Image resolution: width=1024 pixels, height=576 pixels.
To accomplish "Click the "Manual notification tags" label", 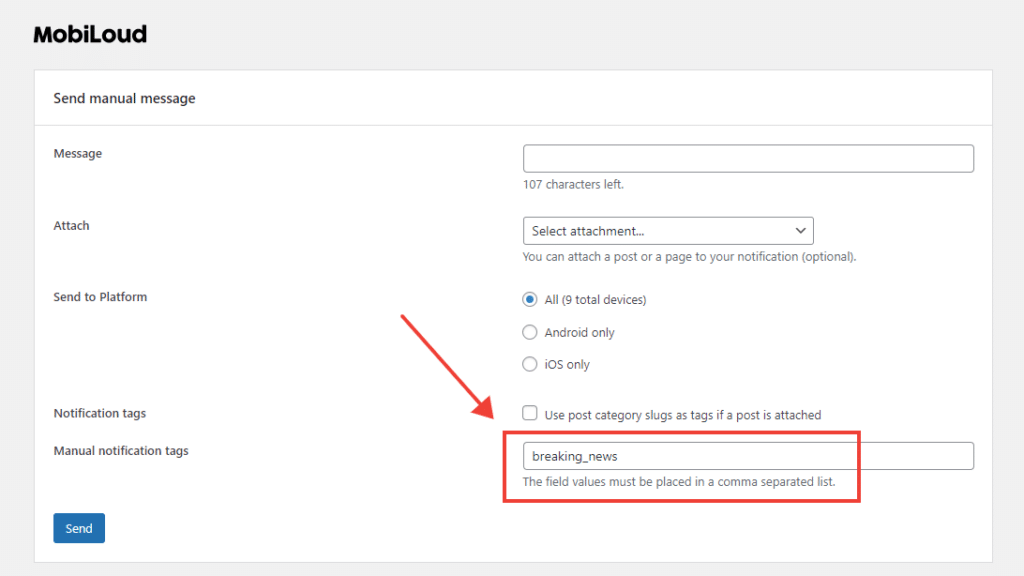I will pyautogui.click(x=121, y=451).
